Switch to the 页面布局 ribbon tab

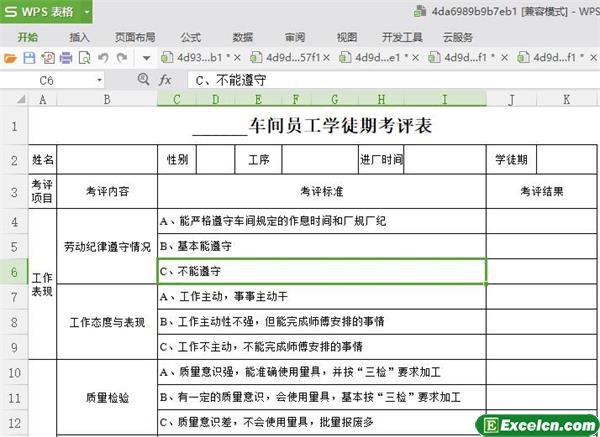135,37
